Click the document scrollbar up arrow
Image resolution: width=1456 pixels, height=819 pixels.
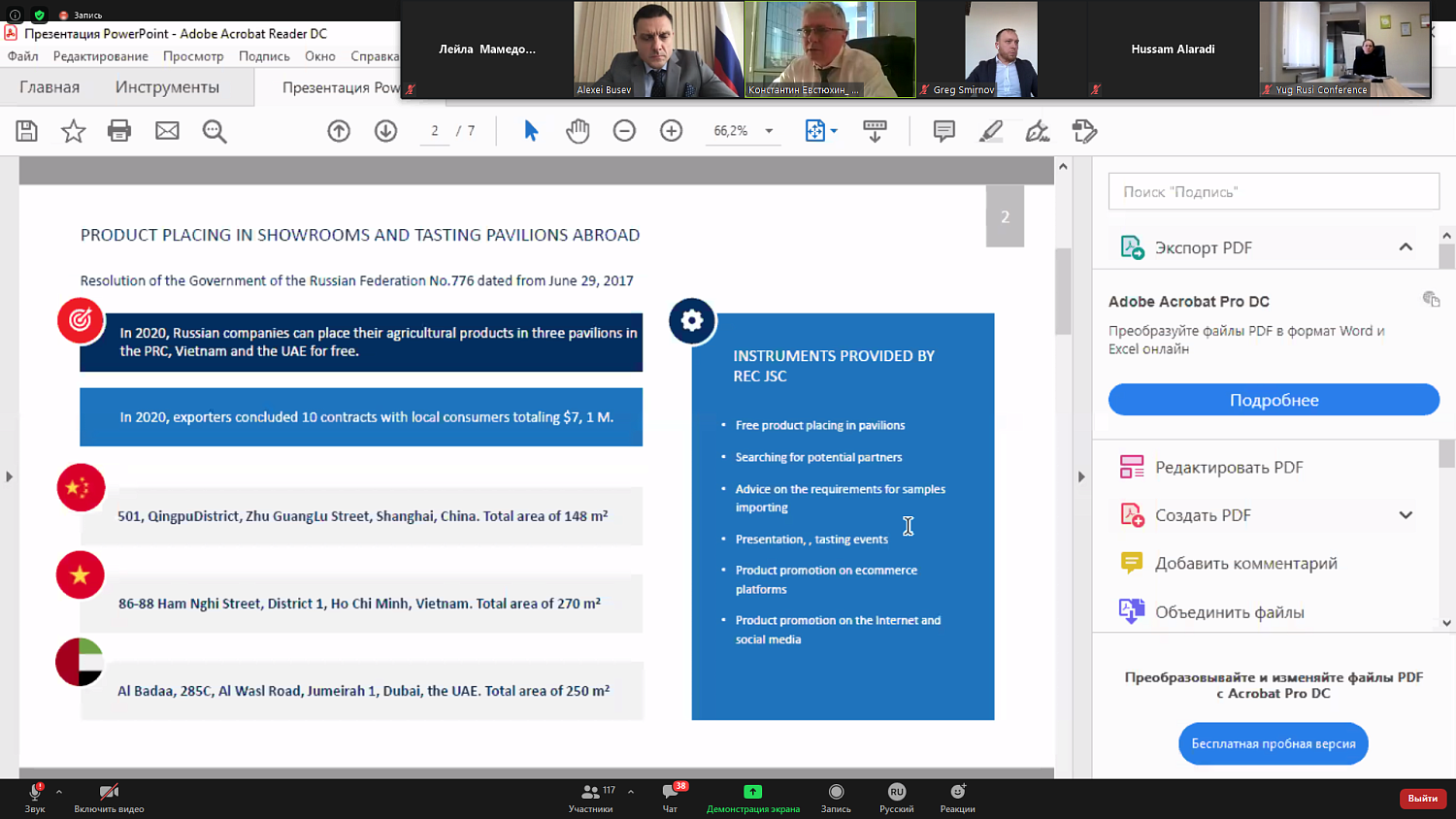point(1063,167)
